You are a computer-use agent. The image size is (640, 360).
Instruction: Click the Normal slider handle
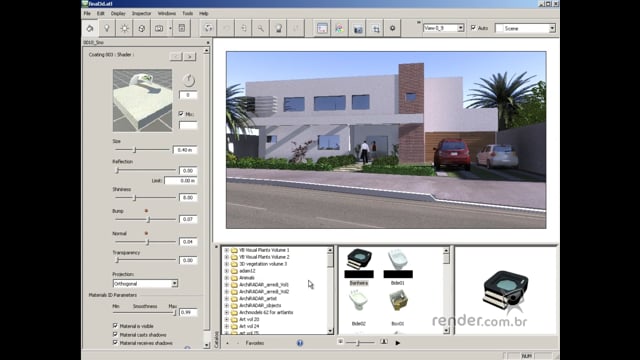point(148,242)
